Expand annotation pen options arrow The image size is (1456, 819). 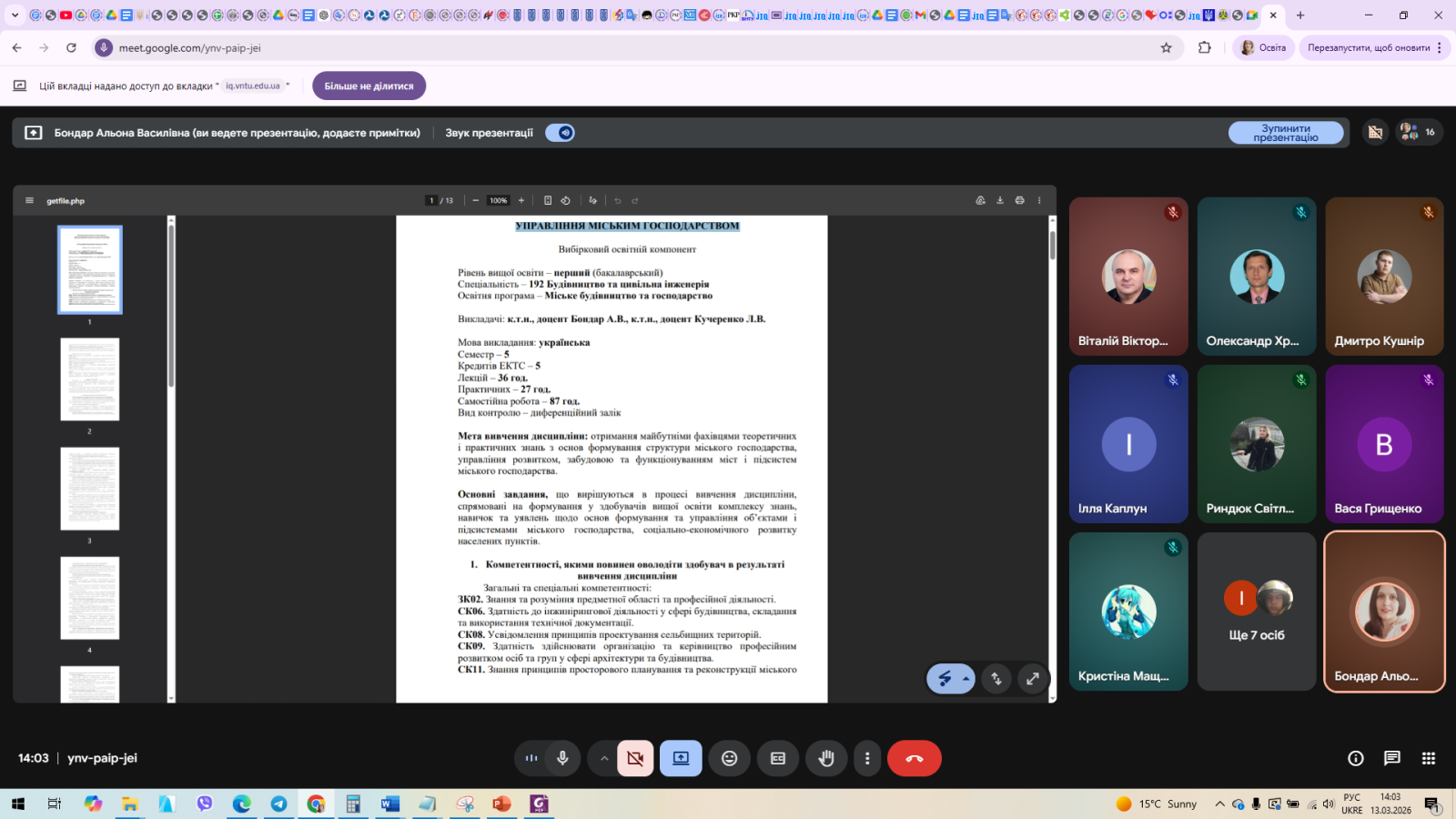point(966,679)
